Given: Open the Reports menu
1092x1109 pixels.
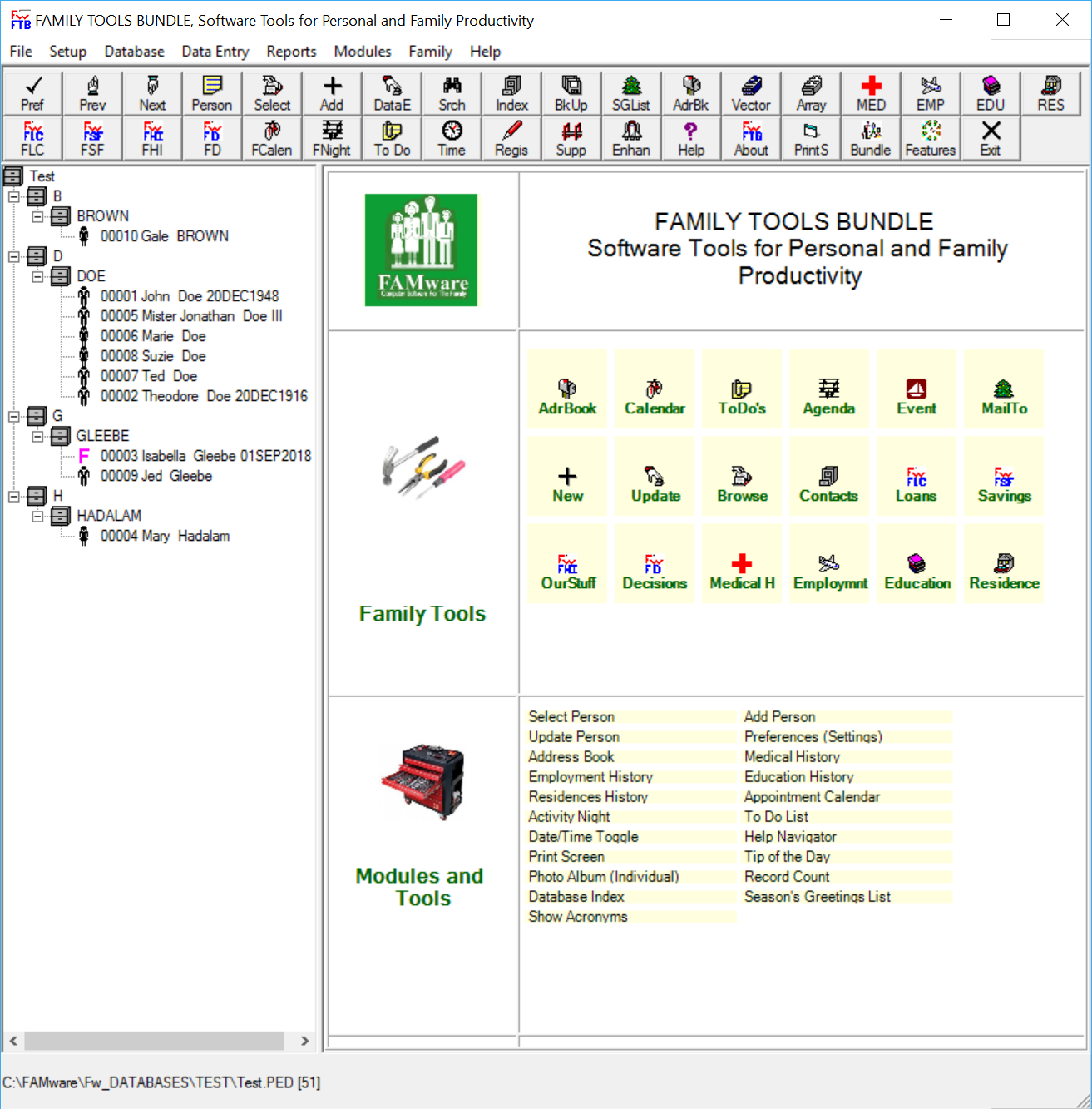Looking at the screenshot, I should point(291,52).
